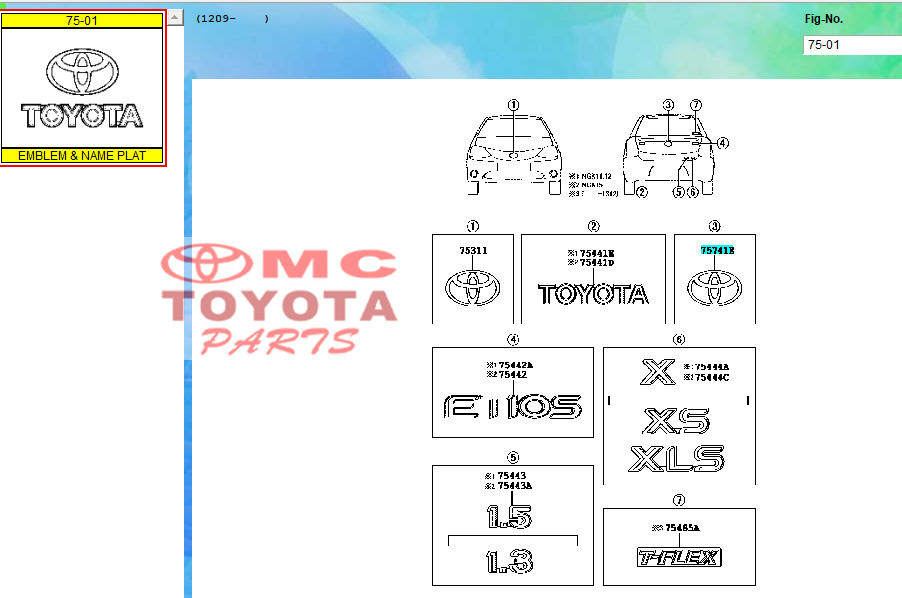This screenshot has width=902, height=598.
Task: Select highlighted part number 75741E
Action: pyautogui.click(x=717, y=251)
